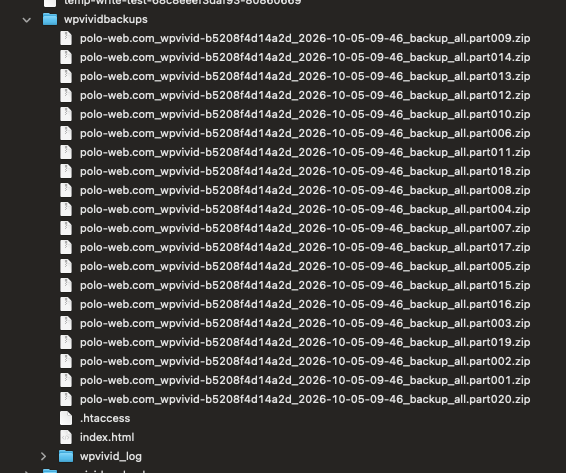Select the wpvivid_log folder name
The image size is (566, 473).
111,456
